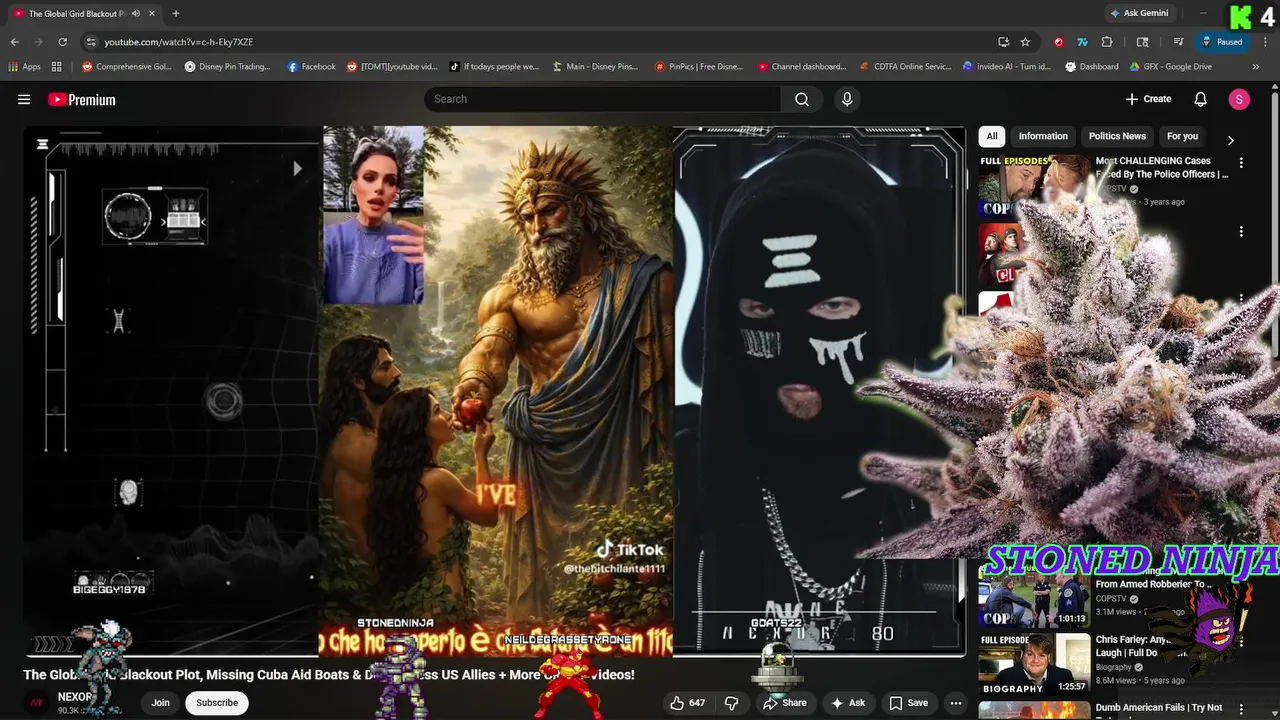The height and width of the screenshot is (720, 1280).
Task: Open Ask Gemini in Chrome
Action: click(1139, 13)
